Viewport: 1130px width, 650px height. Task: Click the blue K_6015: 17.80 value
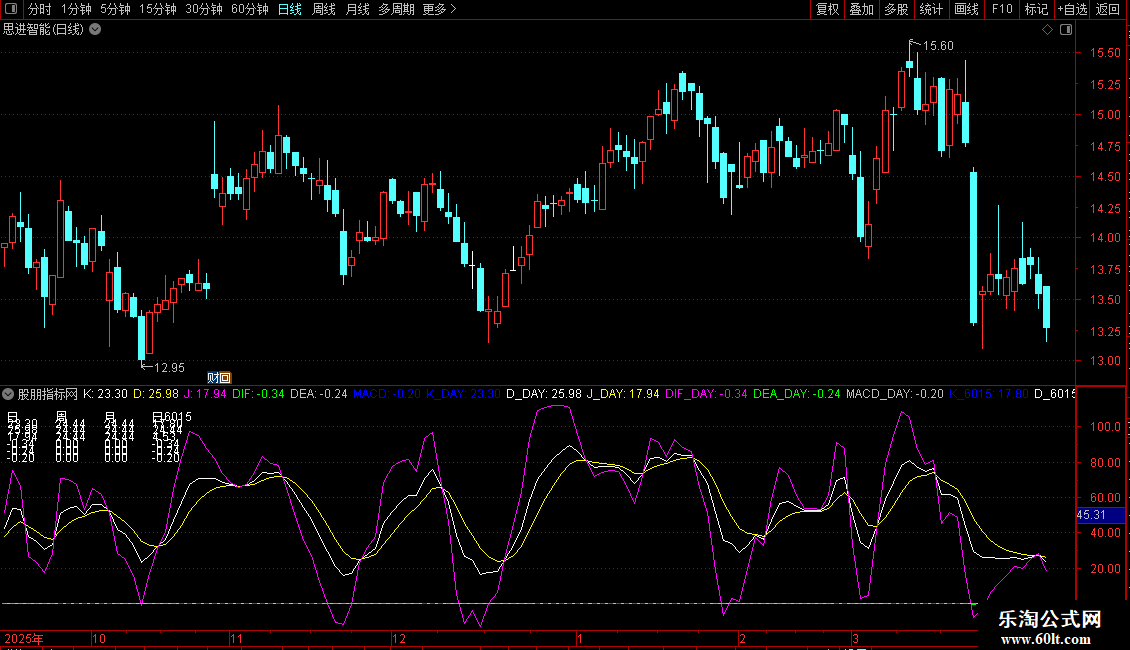pyautogui.click(x=989, y=394)
